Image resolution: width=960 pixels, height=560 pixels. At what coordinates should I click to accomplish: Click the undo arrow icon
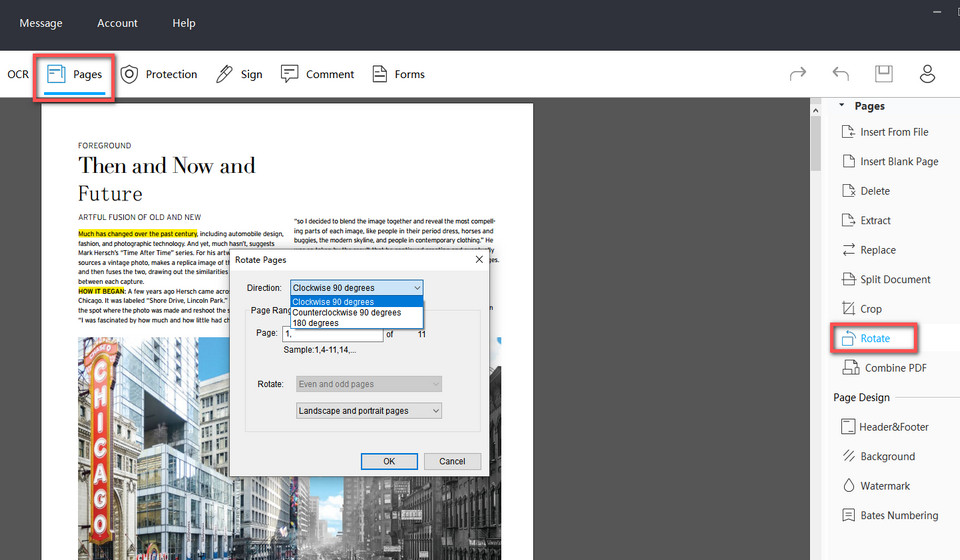pyautogui.click(x=841, y=74)
